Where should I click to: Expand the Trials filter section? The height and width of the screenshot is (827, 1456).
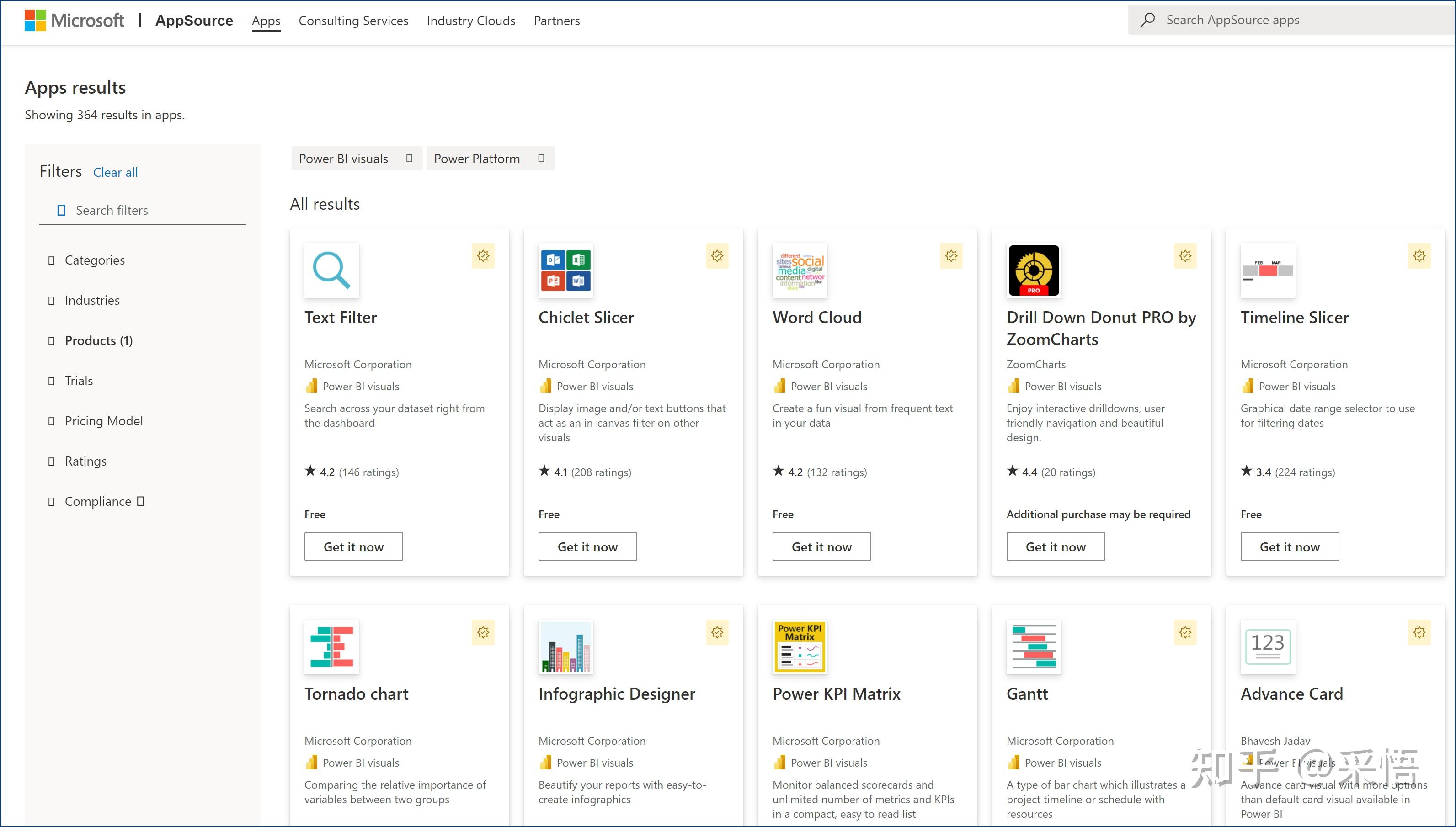(x=70, y=381)
